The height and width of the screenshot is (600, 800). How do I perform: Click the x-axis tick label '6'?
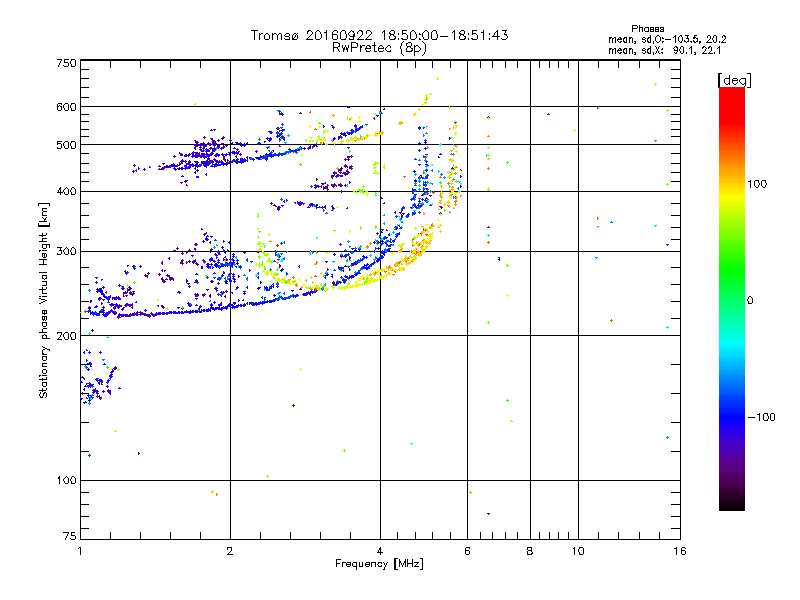467,551
